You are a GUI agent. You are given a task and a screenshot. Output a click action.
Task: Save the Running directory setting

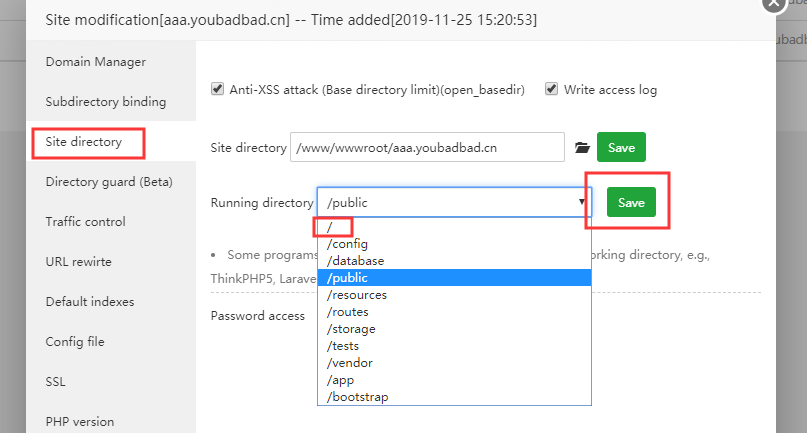[x=631, y=203]
